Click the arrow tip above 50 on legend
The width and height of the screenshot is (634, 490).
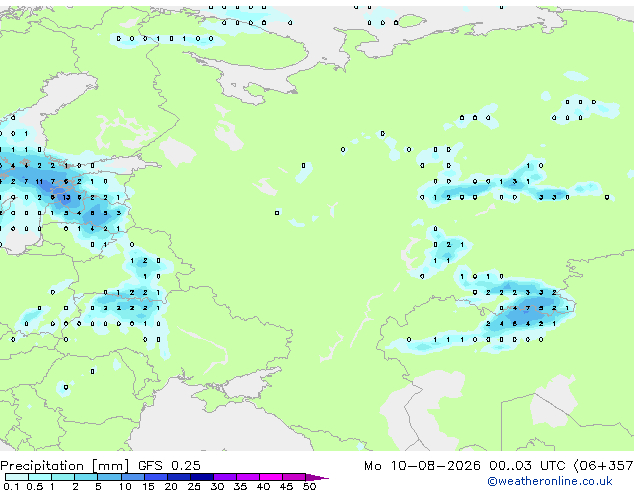coord(317,477)
